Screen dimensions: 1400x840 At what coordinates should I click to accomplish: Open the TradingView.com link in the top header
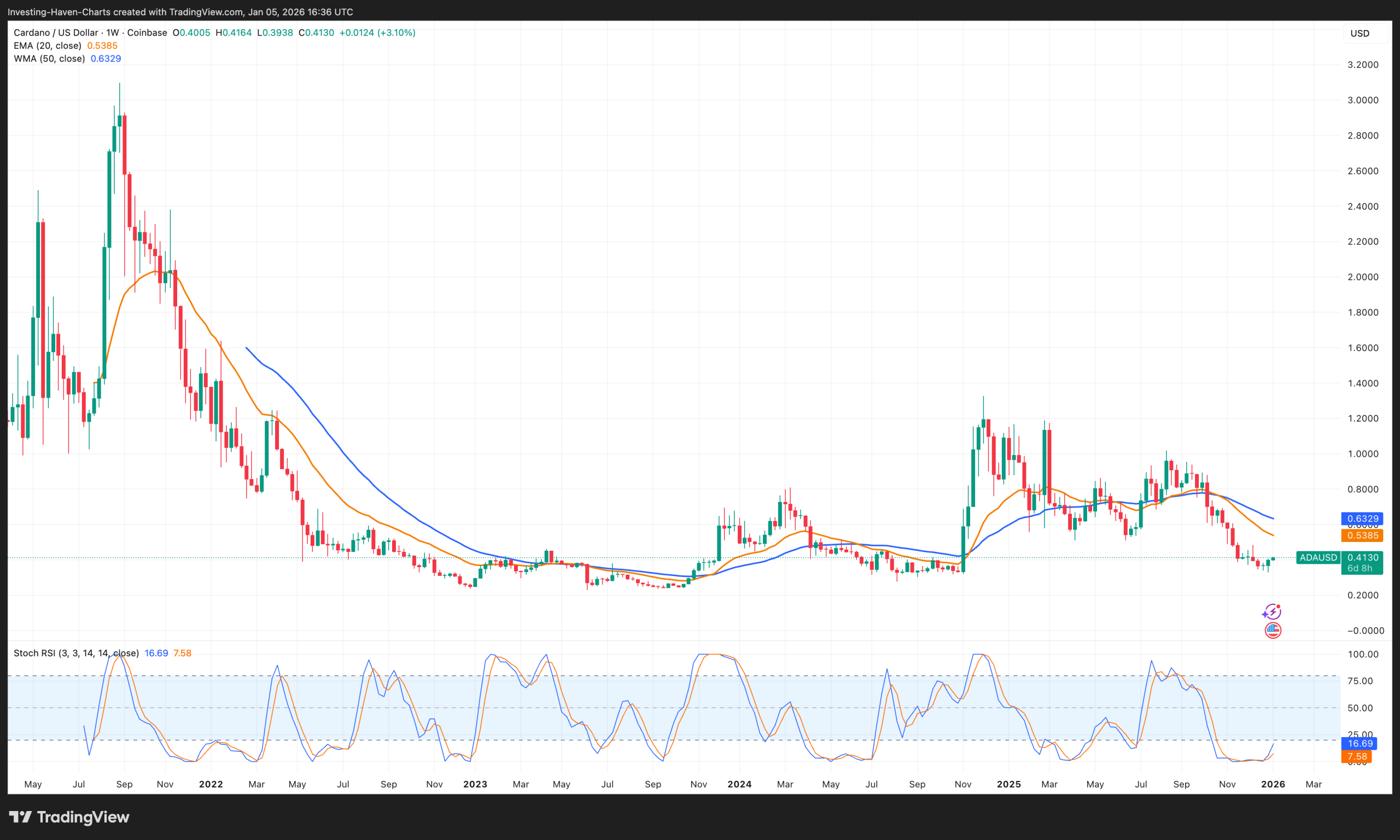click(x=204, y=11)
